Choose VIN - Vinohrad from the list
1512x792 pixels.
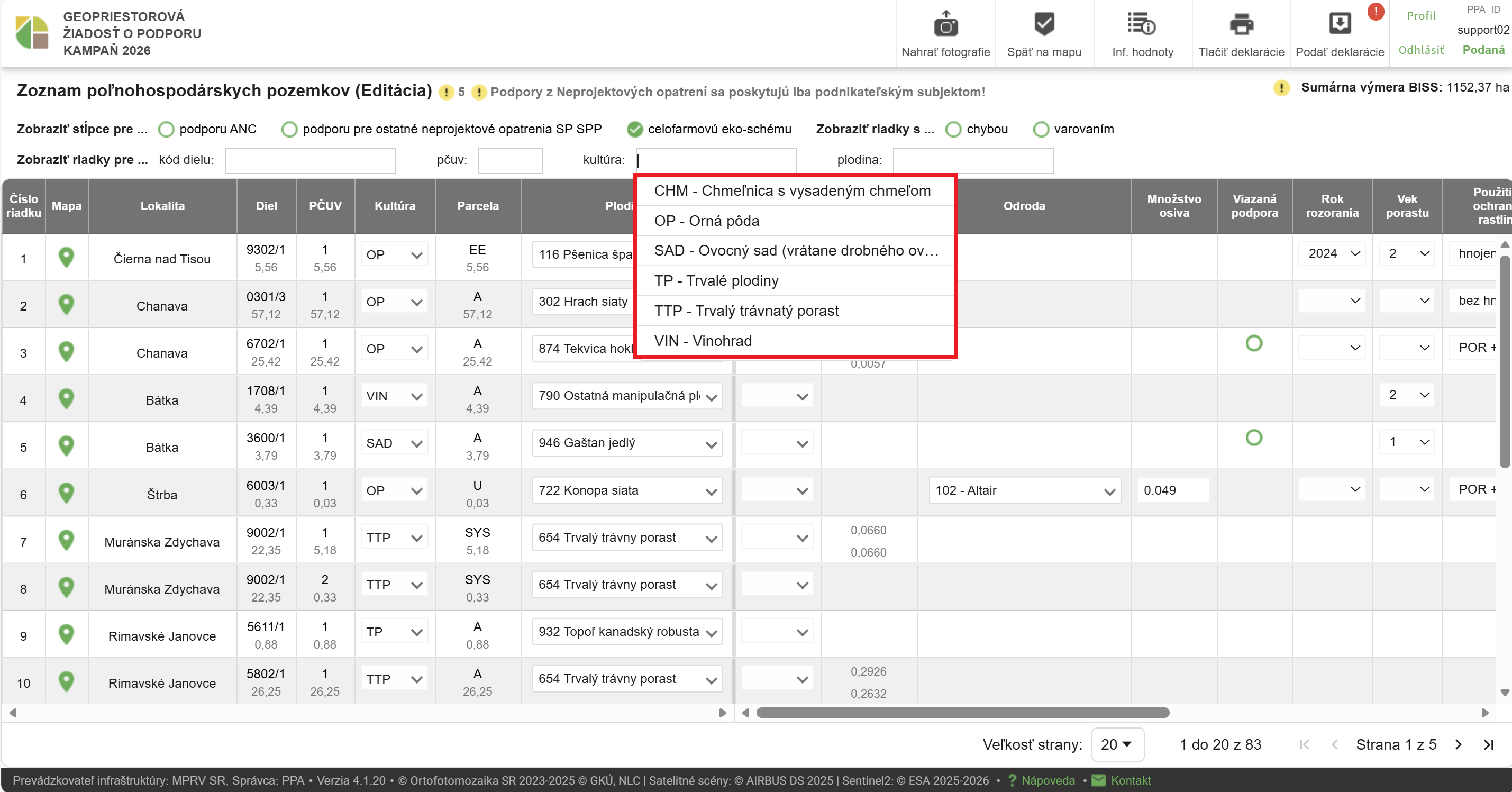(x=703, y=341)
